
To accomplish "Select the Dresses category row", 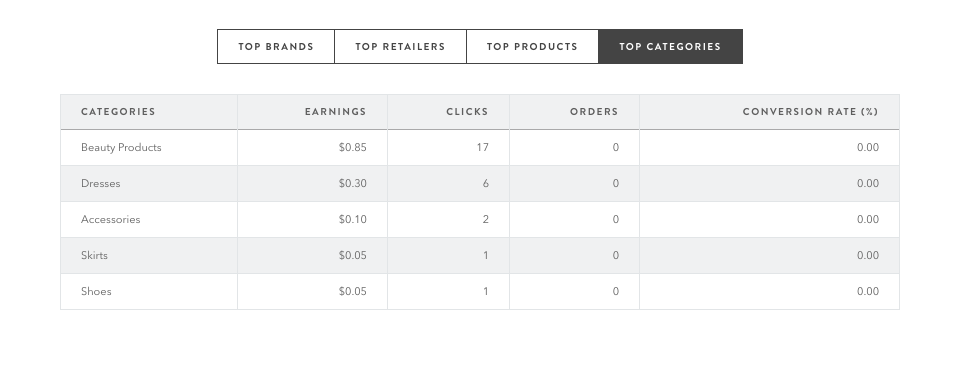I will [x=480, y=184].
